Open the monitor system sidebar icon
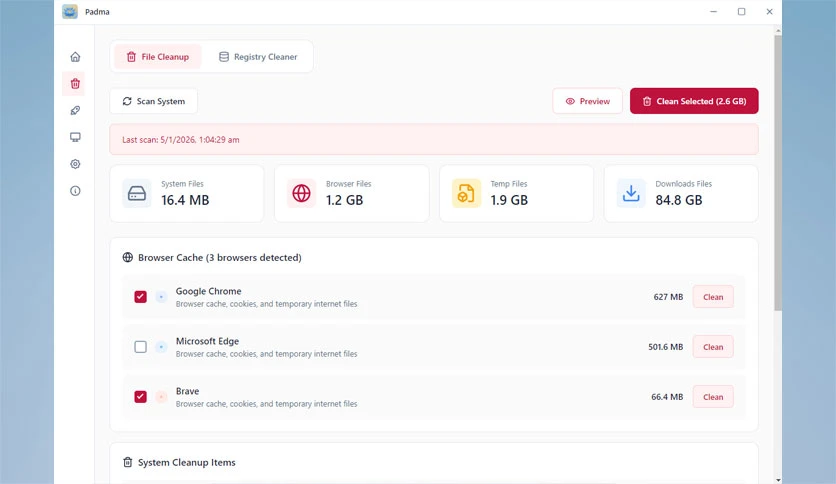Viewport: 836px width, 484px height. pos(75,137)
